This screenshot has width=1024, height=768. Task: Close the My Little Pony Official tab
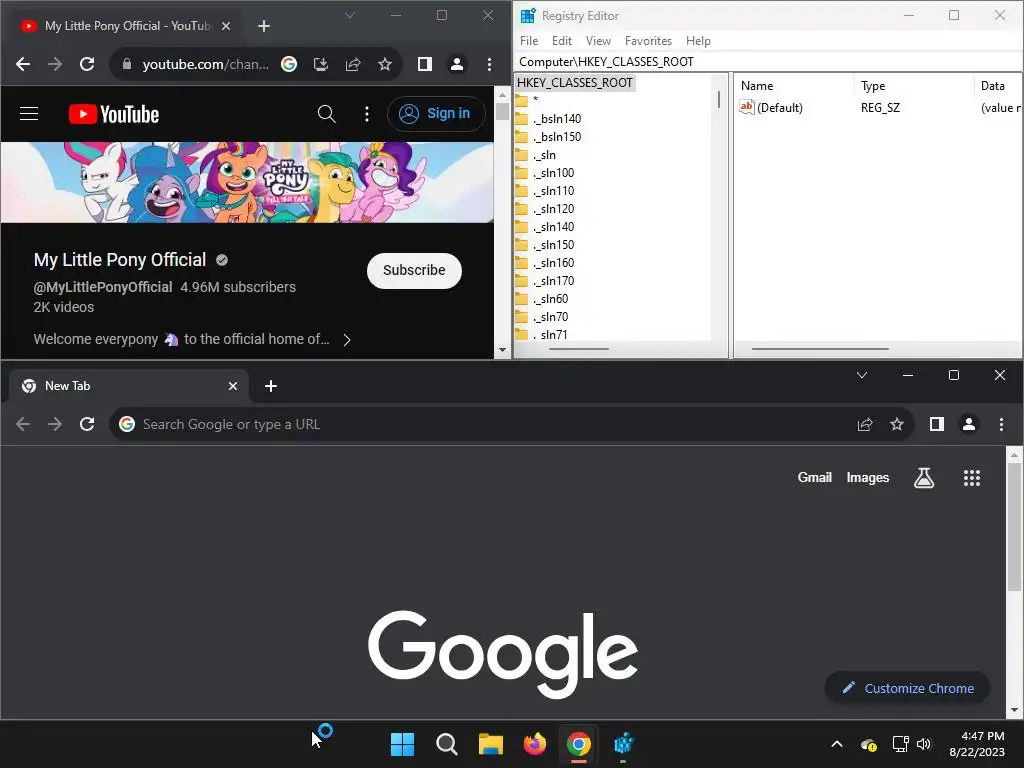pyautogui.click(x=225, y=26)
